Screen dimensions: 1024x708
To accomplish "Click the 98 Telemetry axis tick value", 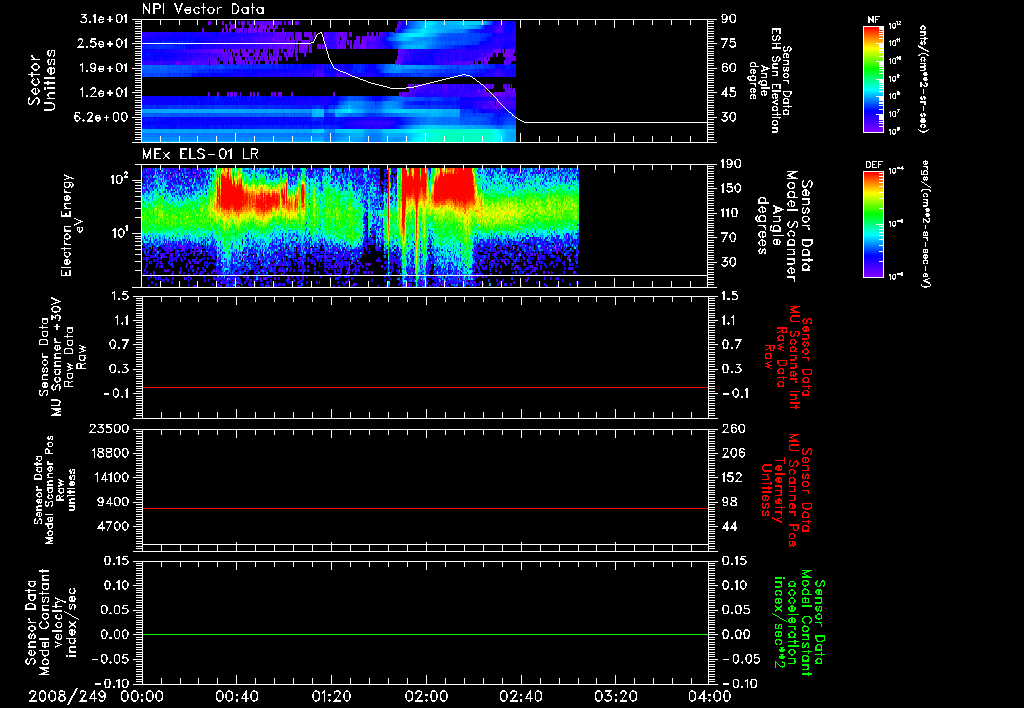I will point(729,502).
